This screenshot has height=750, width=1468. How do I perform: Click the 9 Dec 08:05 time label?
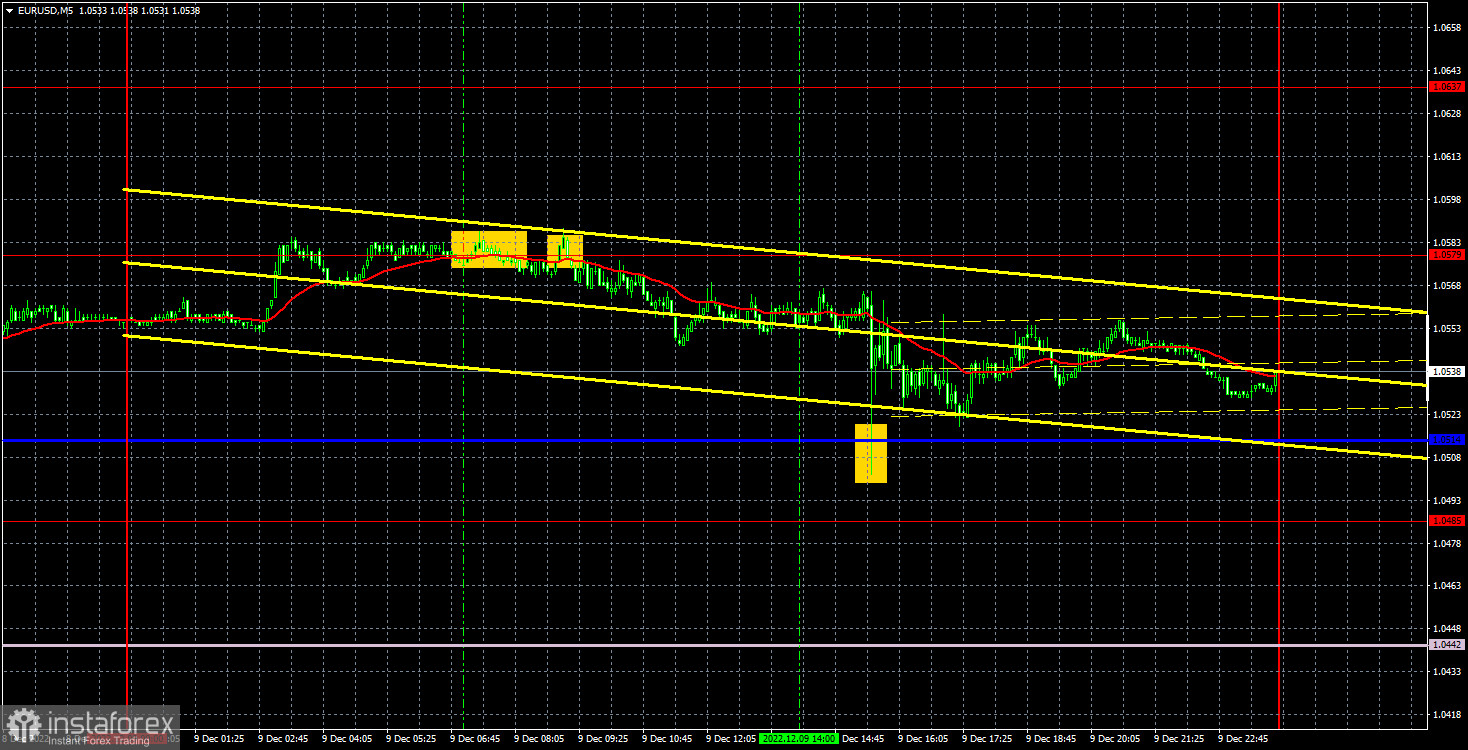(x=539, y=739)
